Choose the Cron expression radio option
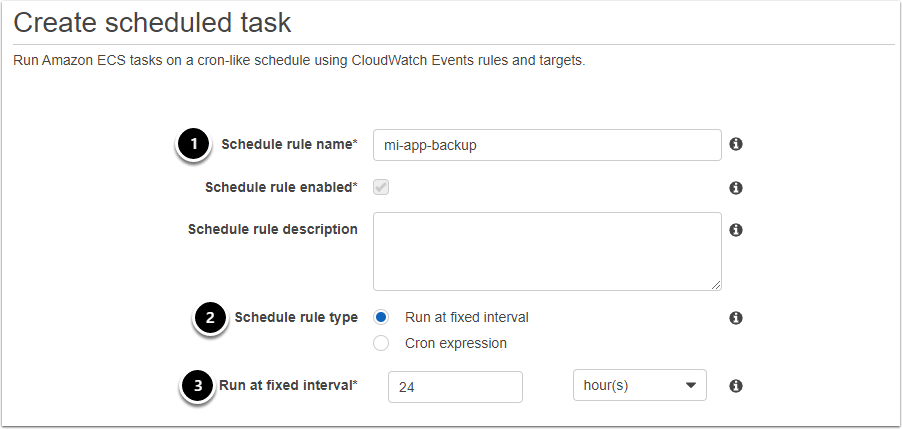902x429 pixels. [381, 343]
